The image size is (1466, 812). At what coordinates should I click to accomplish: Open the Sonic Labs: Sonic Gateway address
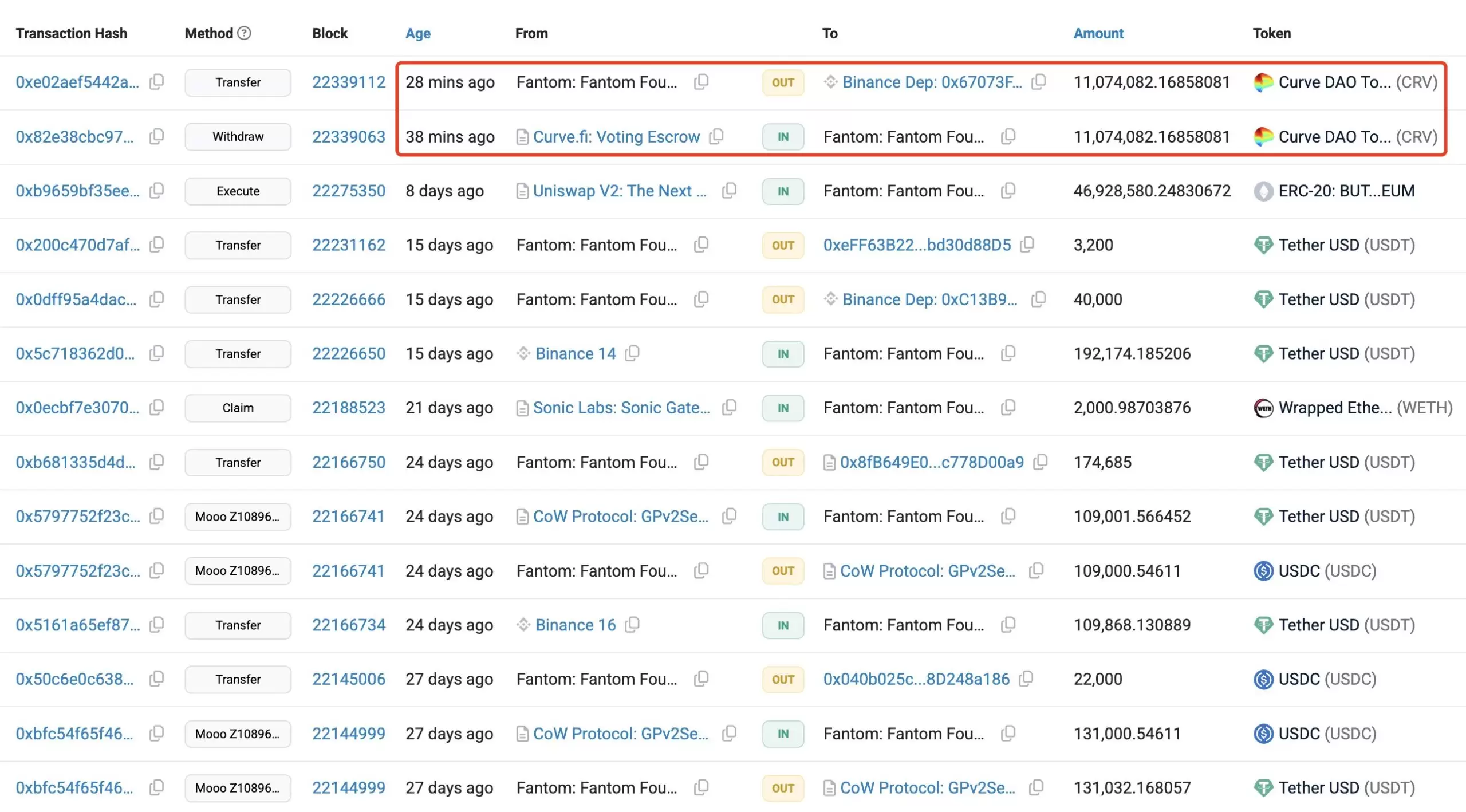coord(621,408)
